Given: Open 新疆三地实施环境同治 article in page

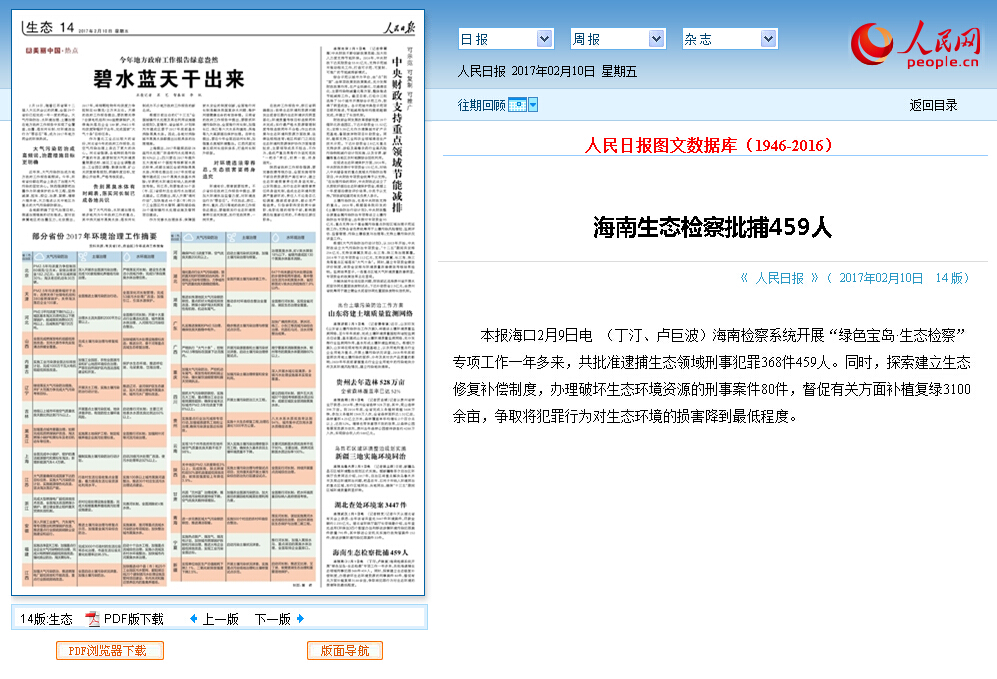Looking at the screenshot, I should coord(370,456).
